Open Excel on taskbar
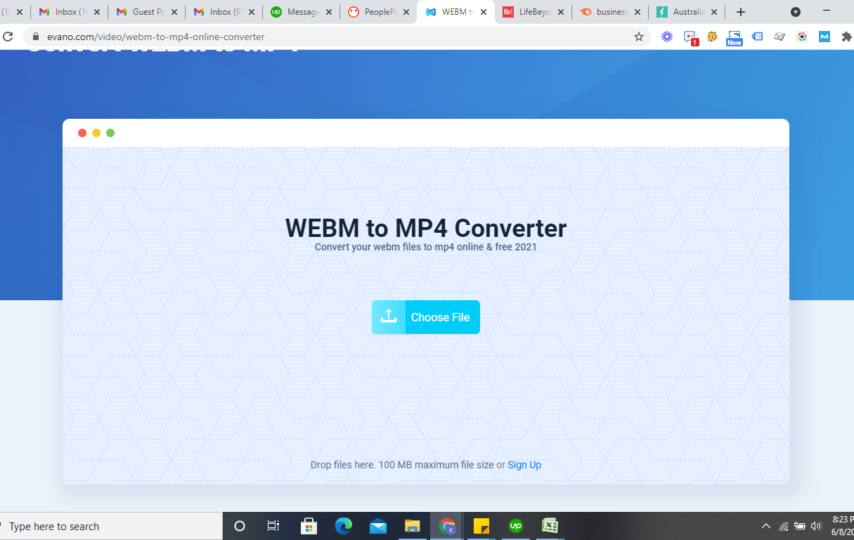854x540 pixels. point(550,526)
